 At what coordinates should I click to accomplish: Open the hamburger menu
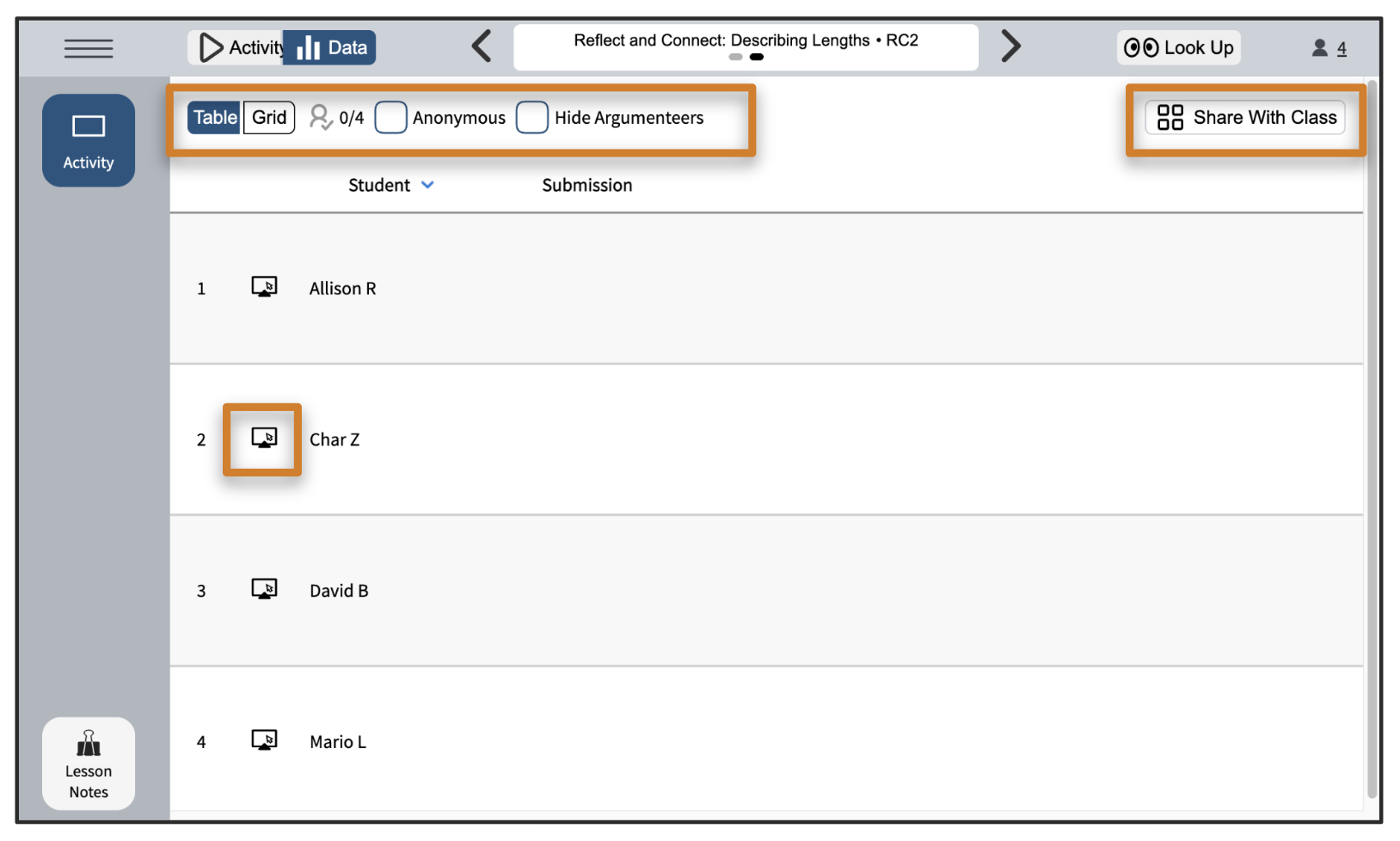click(x=88, y=48)
